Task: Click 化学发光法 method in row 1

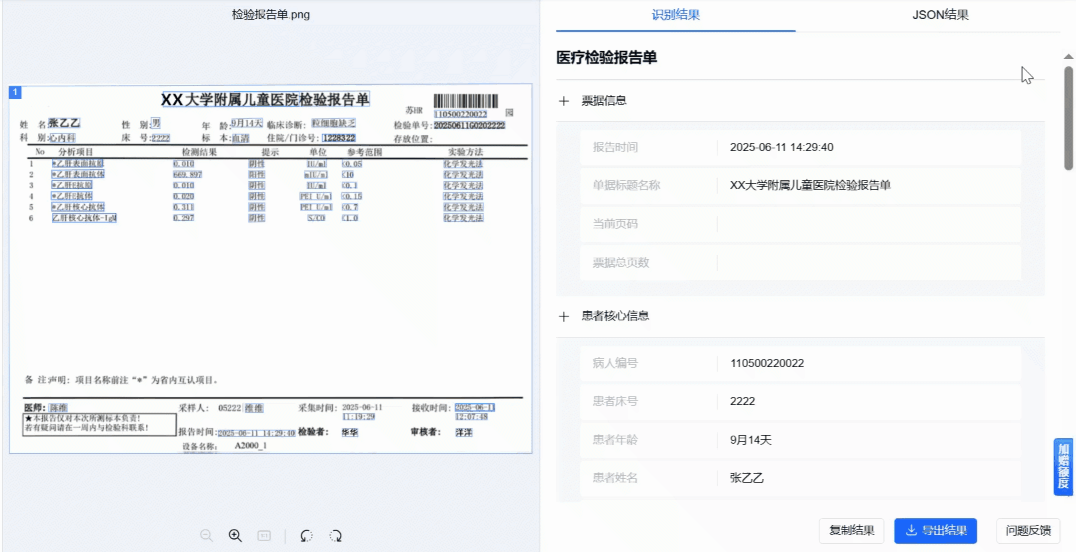Action: point(463,164)
